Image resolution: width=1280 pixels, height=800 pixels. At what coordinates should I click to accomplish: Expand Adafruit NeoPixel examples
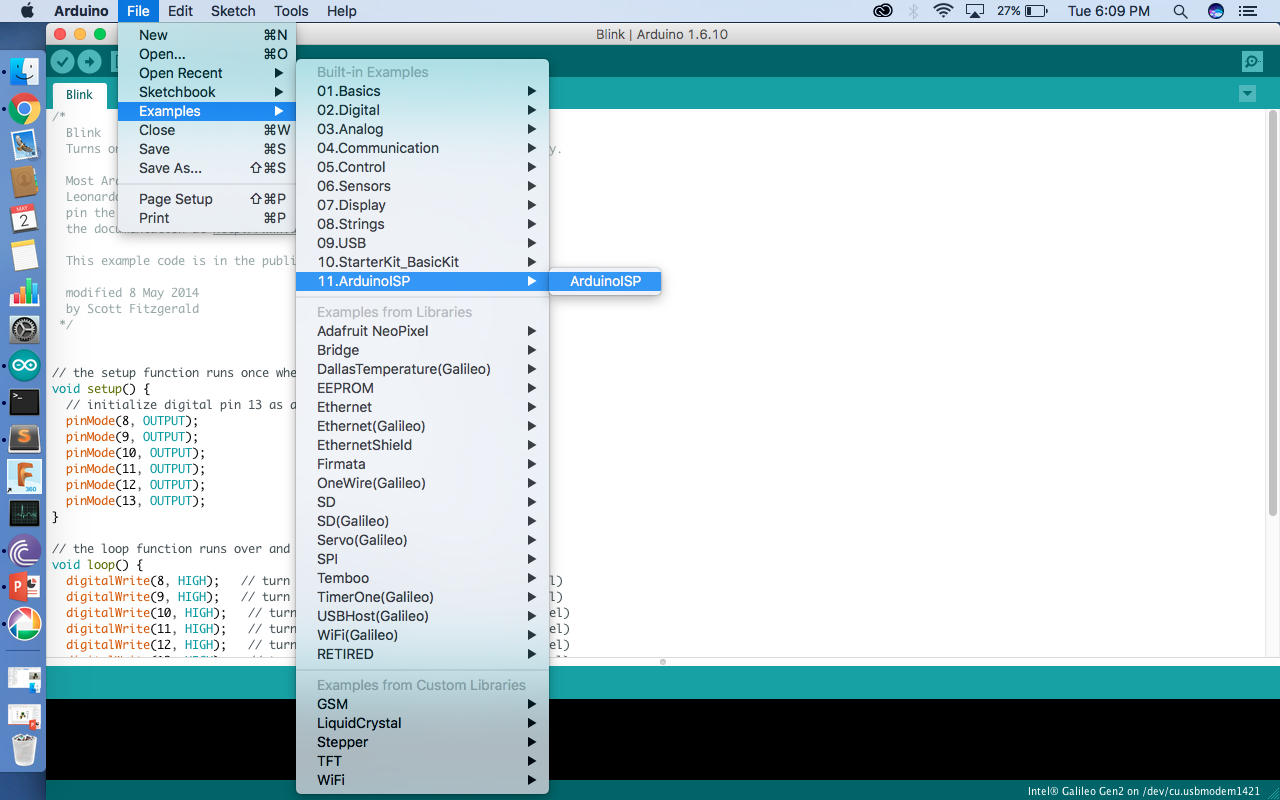click(422, 331)
